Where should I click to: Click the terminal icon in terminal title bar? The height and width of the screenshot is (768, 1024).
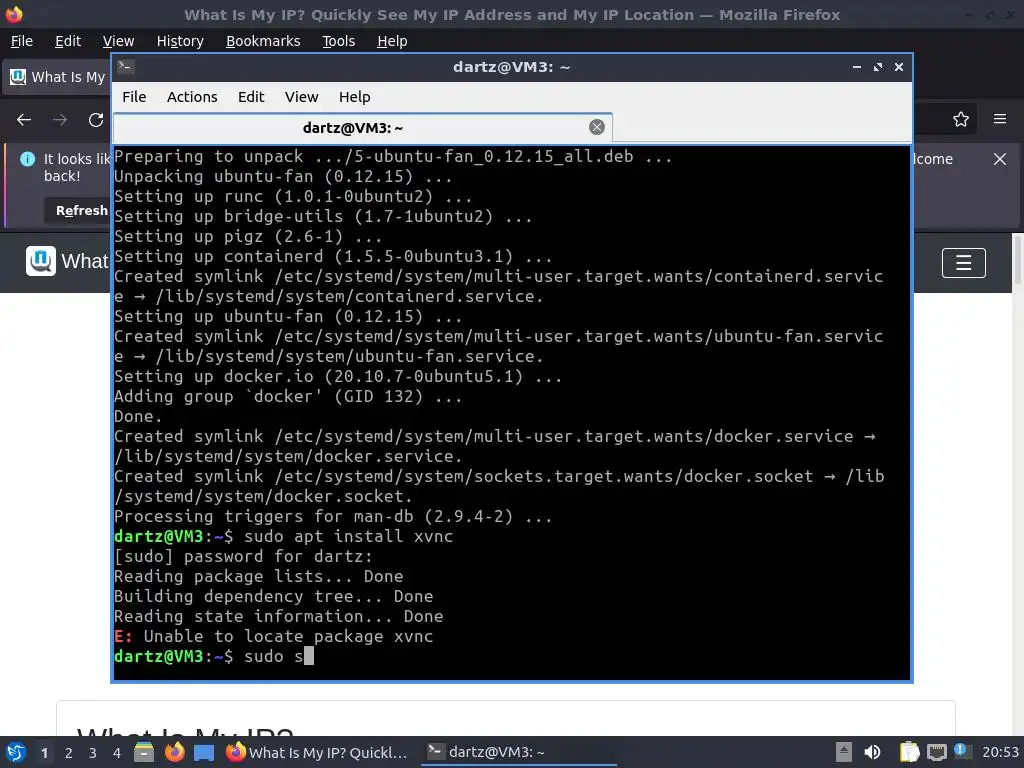126,67
